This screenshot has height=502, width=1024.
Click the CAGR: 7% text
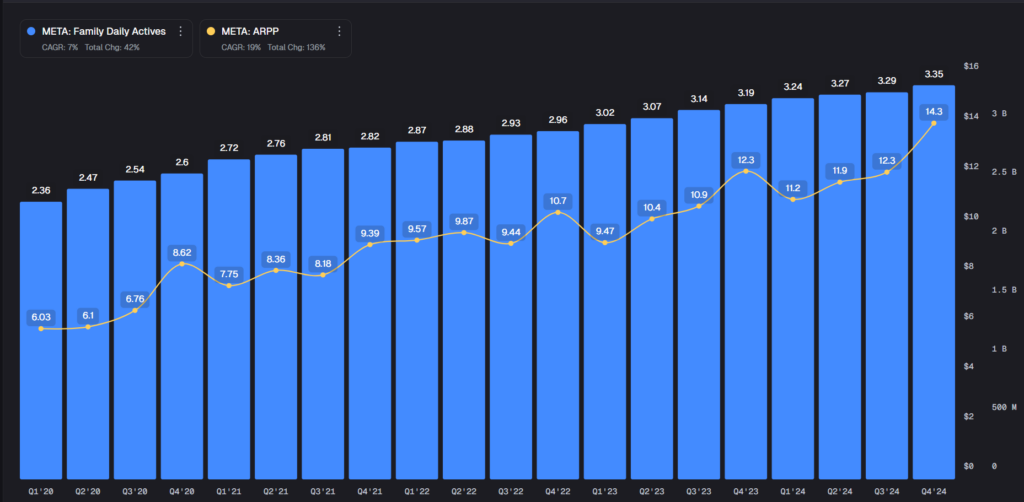click(61, 48)
